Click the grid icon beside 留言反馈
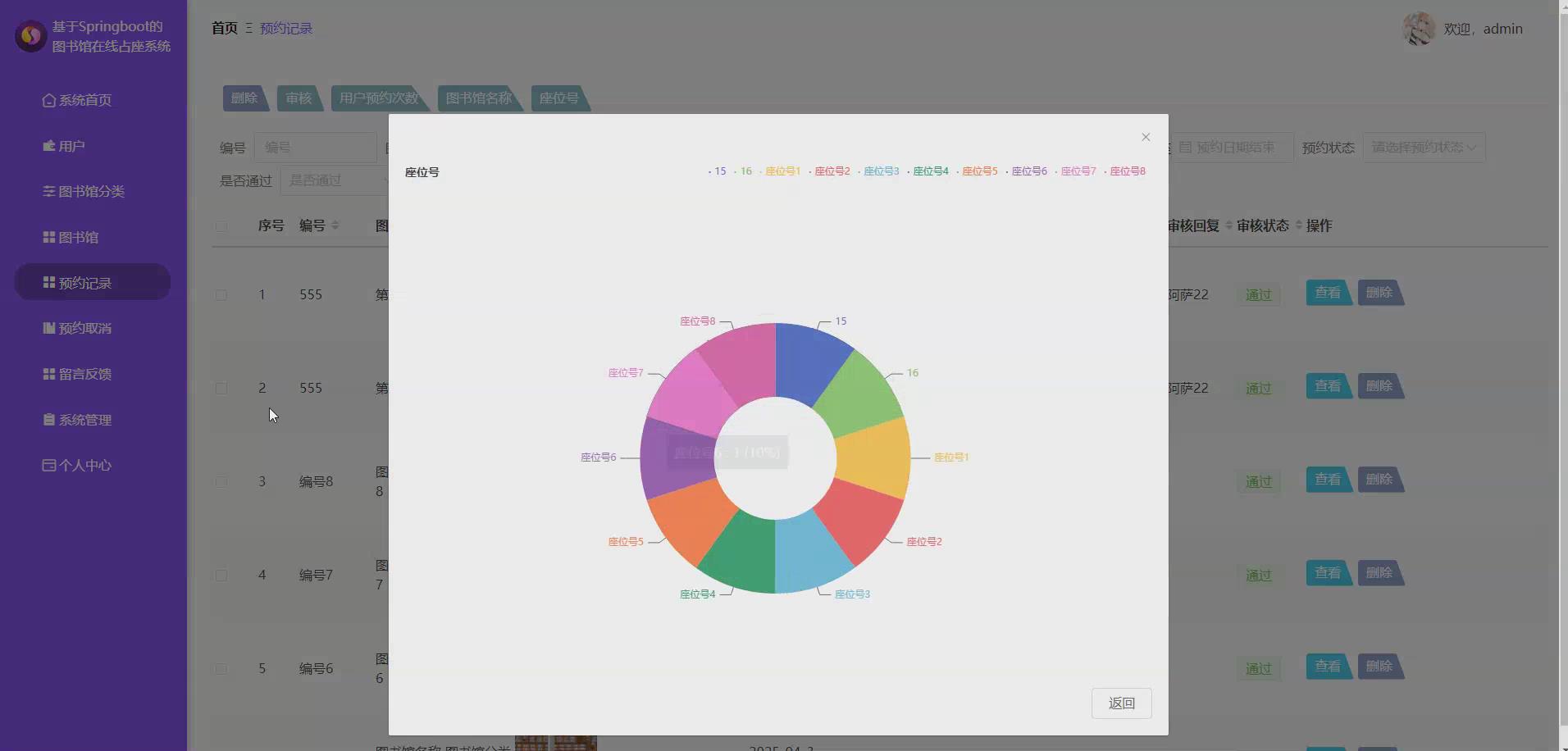 [x=49, y=374]
